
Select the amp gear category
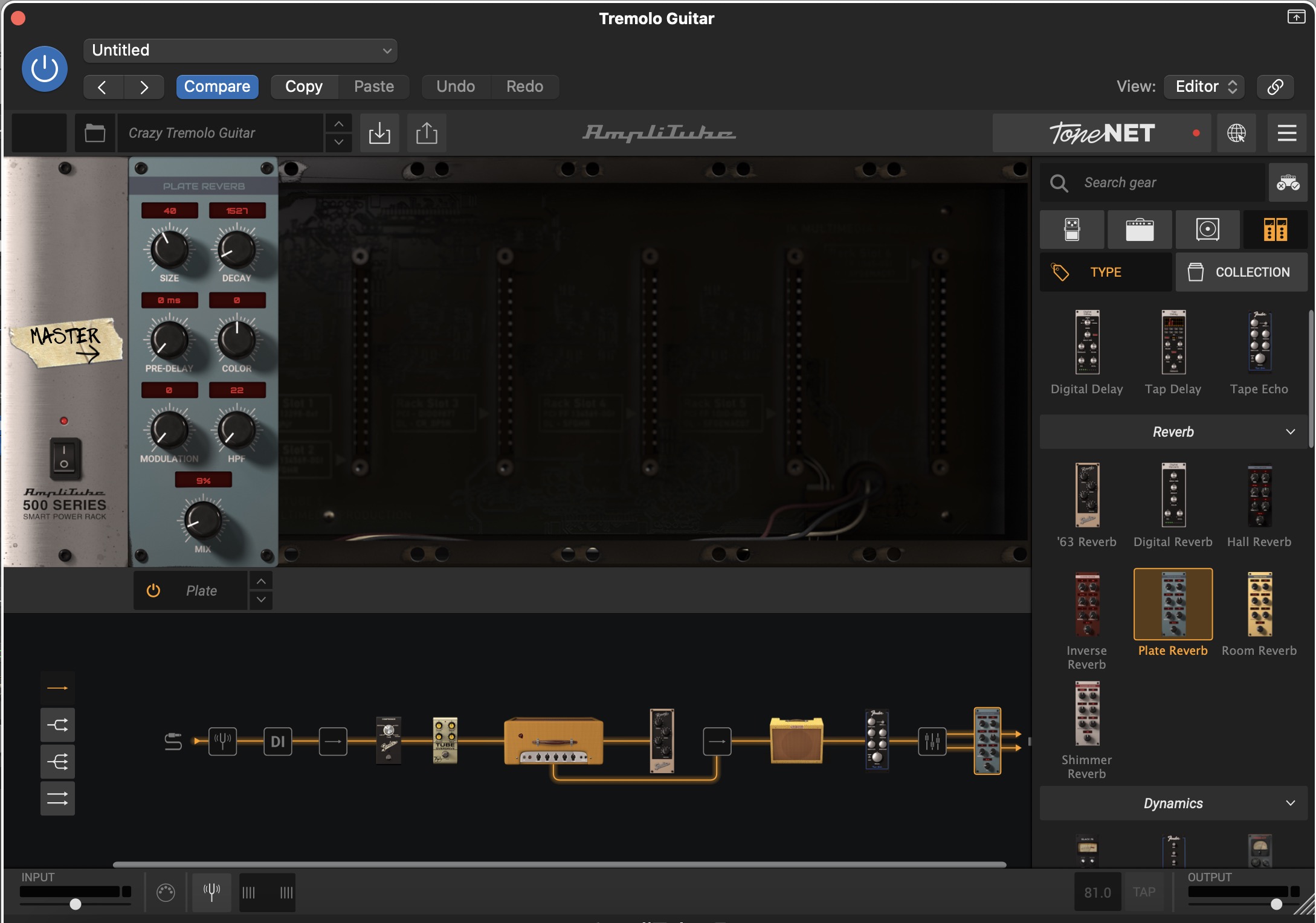coord(1140,230)
